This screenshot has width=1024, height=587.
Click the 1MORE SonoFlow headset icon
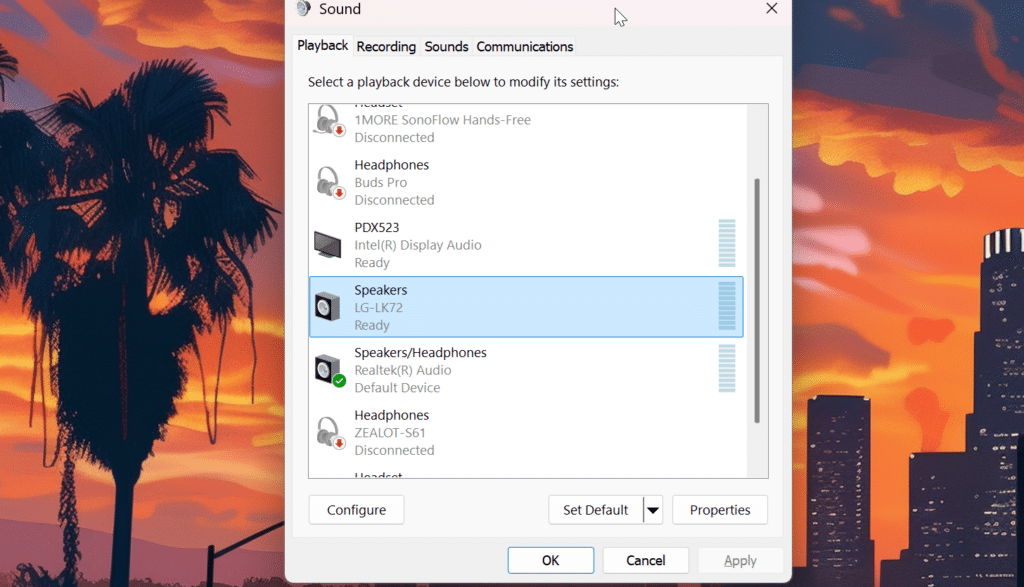pyautogui.click(x=328, y=121)
